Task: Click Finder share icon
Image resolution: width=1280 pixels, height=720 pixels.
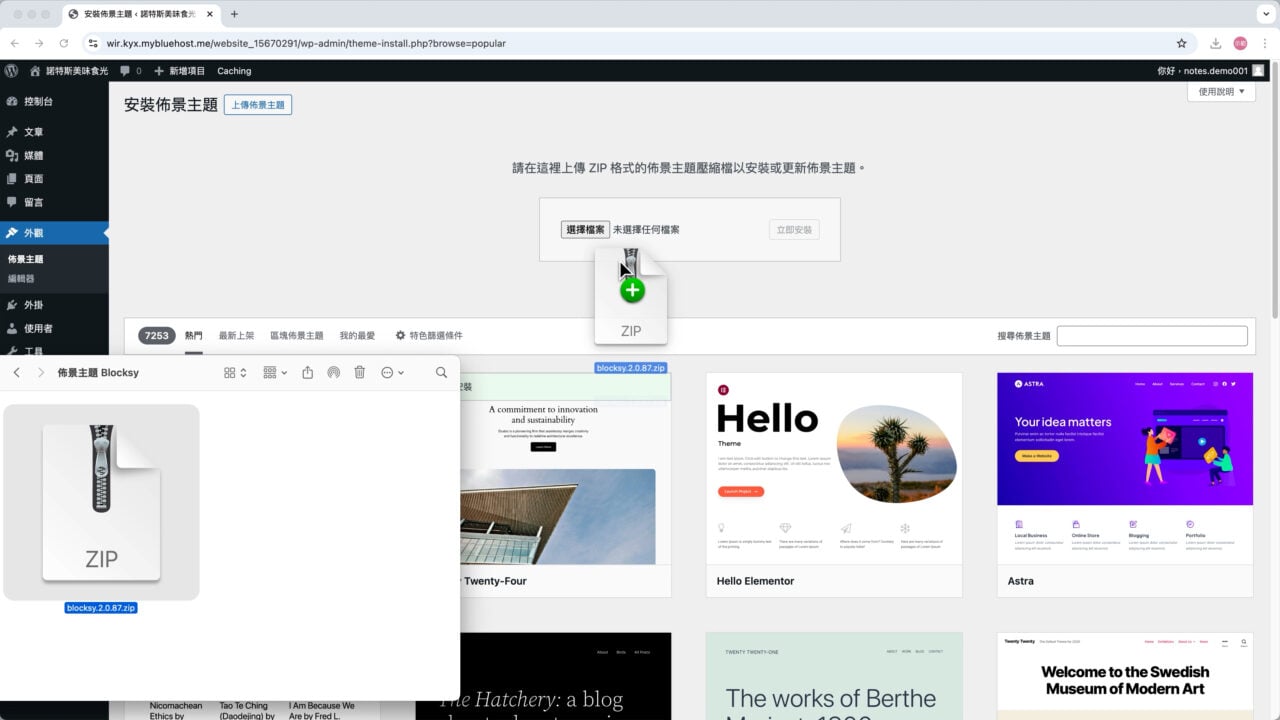Action: click(x=308, y=372)
